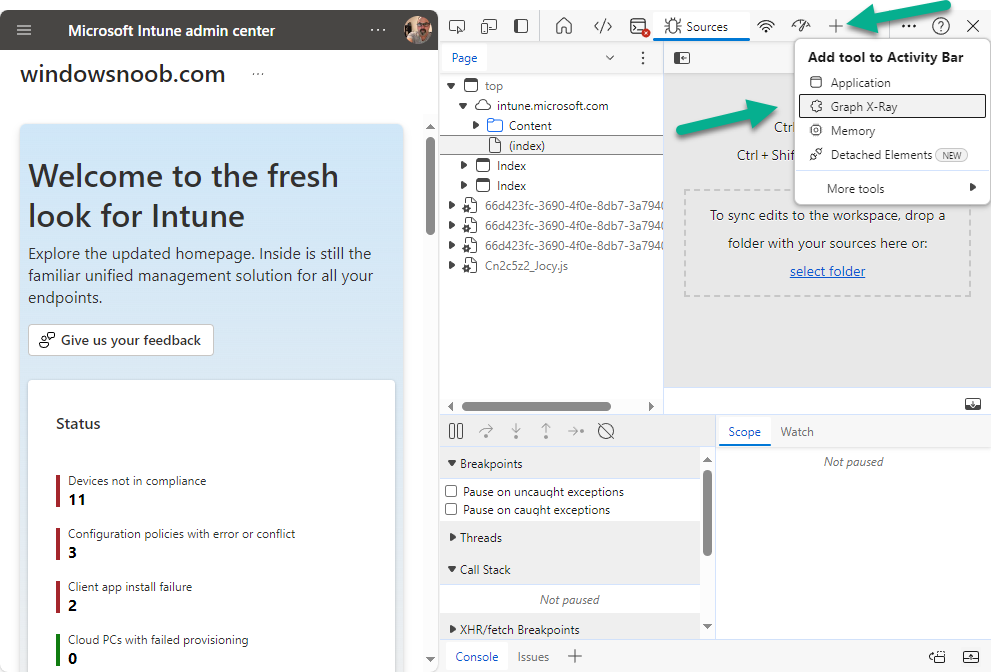Add the Memory tool
This screenshot has height=672, width=991.
click(892, 131)
